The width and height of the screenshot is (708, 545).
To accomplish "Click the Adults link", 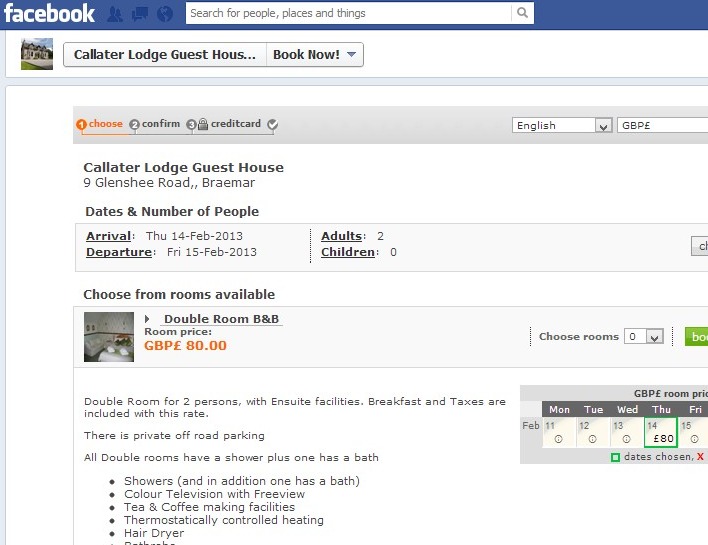I will [x=341, y=236].
